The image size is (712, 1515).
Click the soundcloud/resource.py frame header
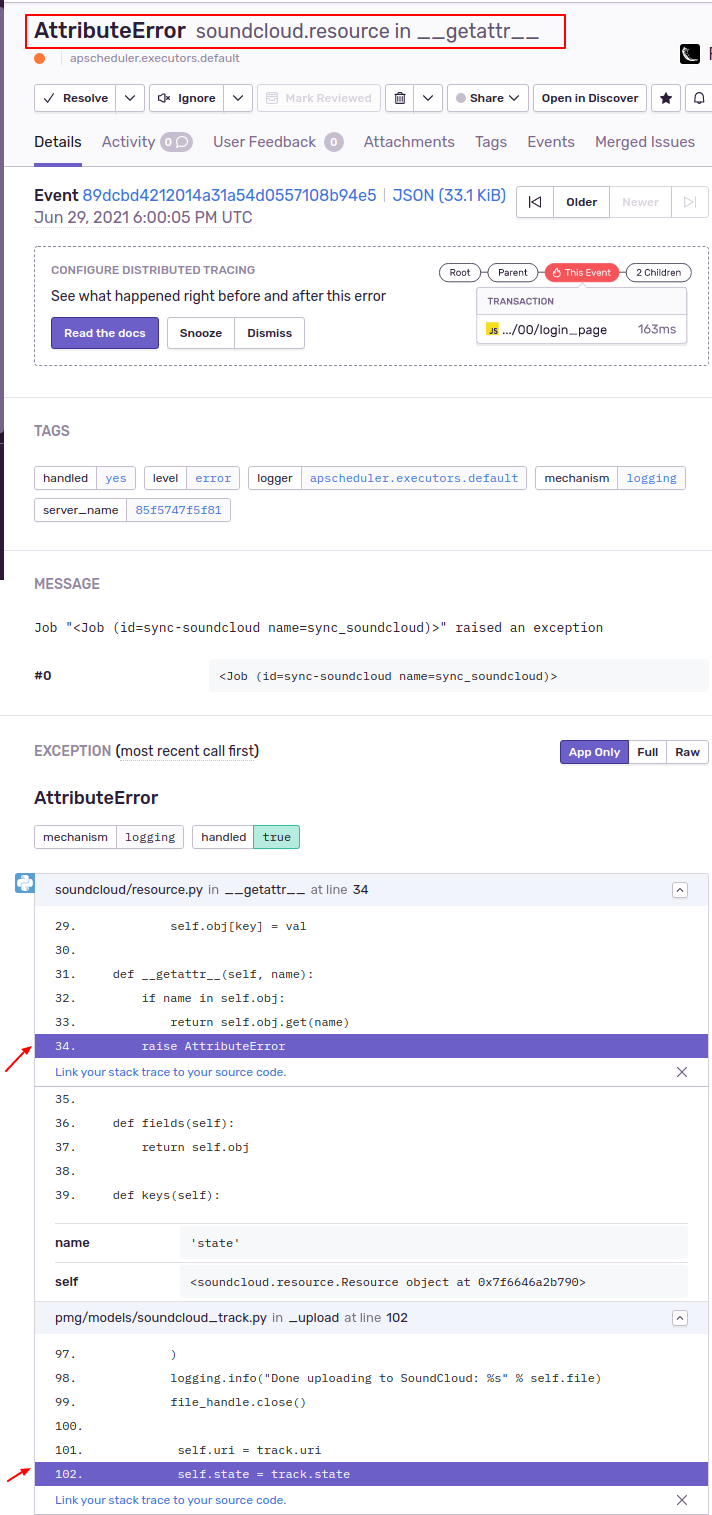[371, 890]
